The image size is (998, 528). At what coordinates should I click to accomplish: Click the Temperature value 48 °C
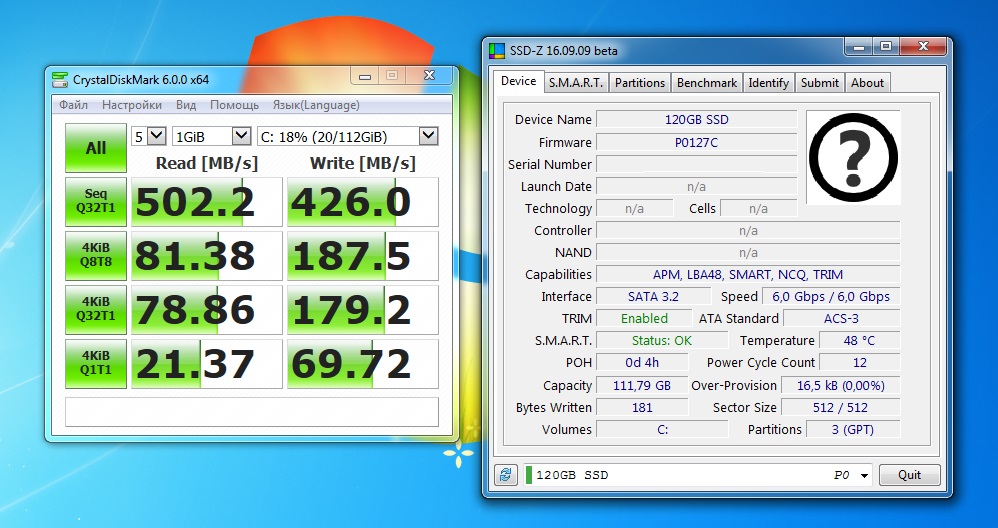click(859, 340)
